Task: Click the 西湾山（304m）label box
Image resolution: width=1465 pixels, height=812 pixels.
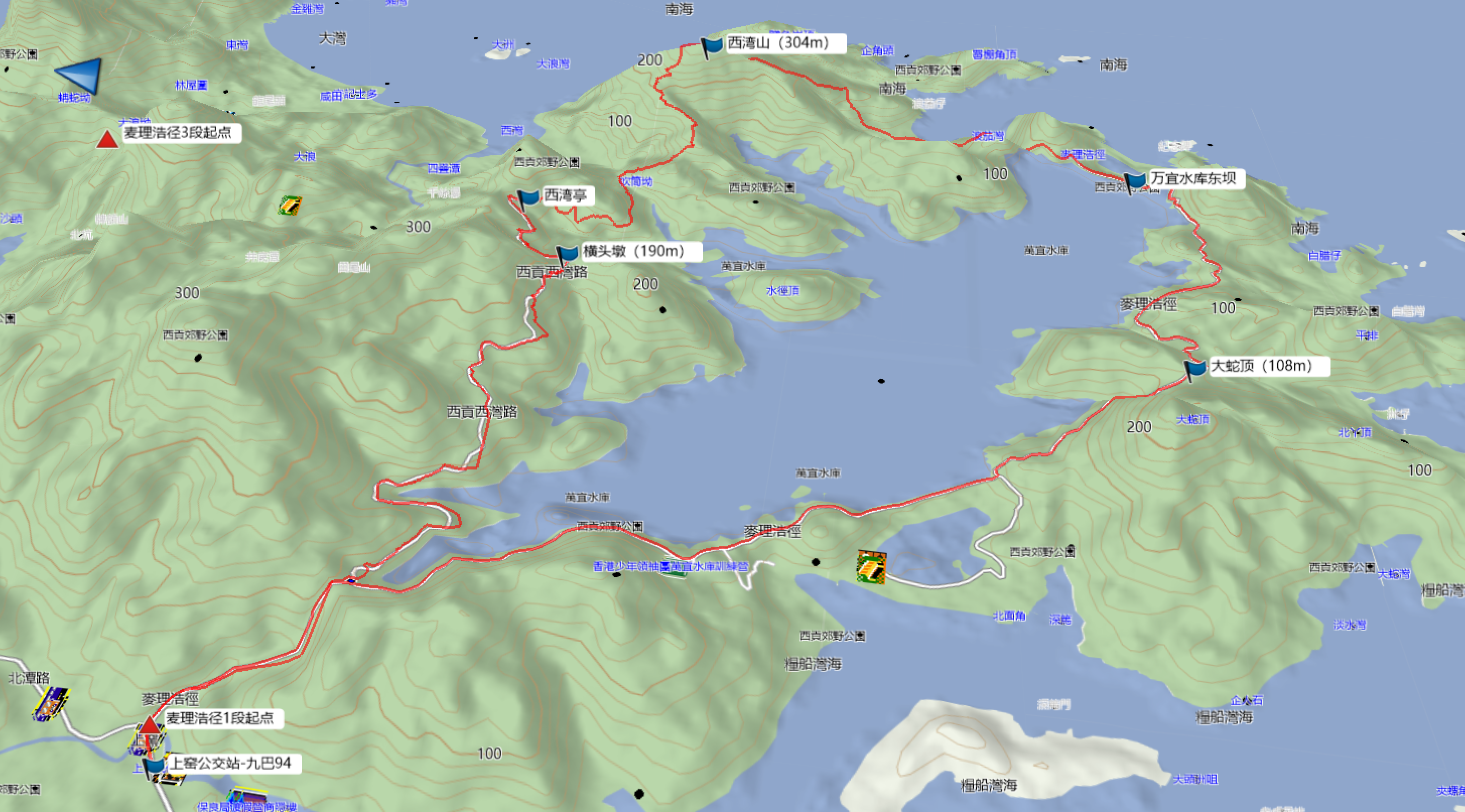Action: 785,43
